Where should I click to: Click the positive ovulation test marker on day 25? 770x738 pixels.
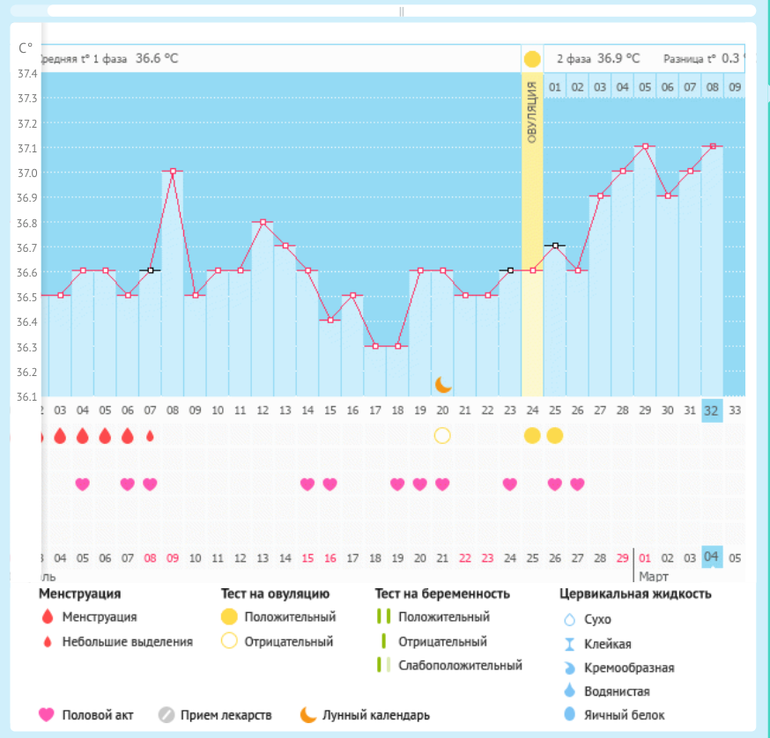pos(554,435)
